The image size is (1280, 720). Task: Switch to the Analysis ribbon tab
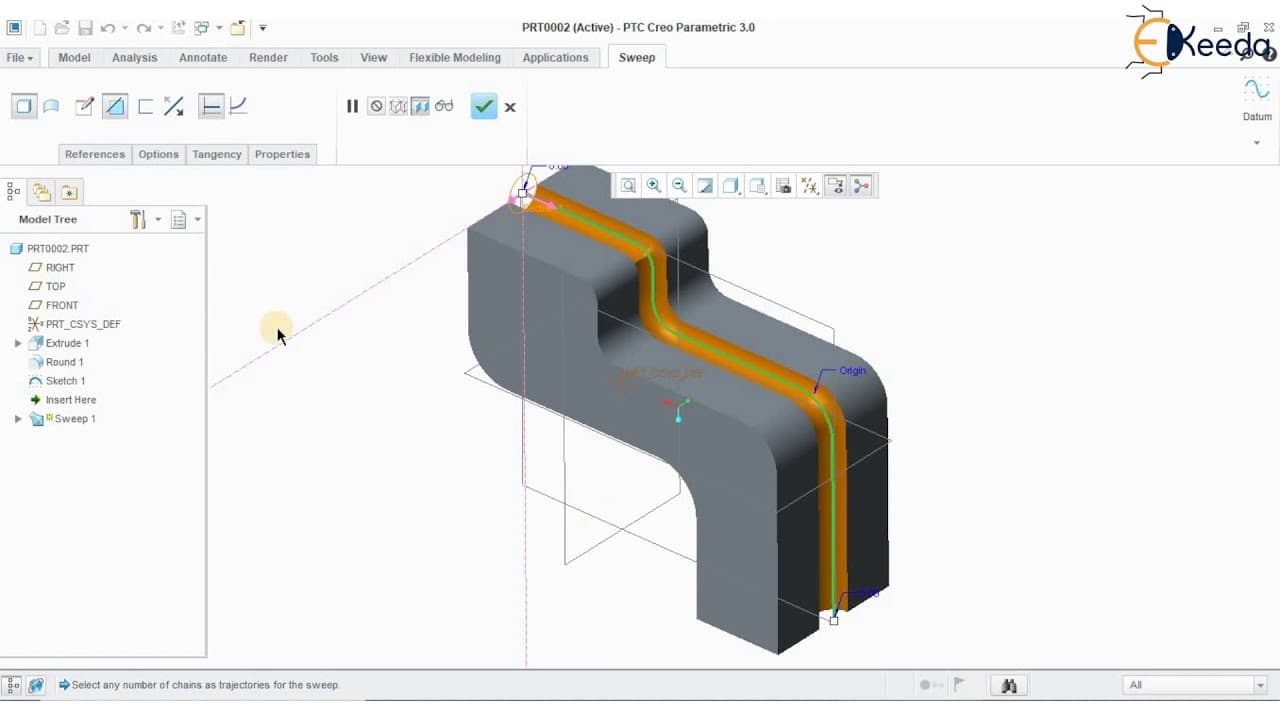(x=135, y=58)
